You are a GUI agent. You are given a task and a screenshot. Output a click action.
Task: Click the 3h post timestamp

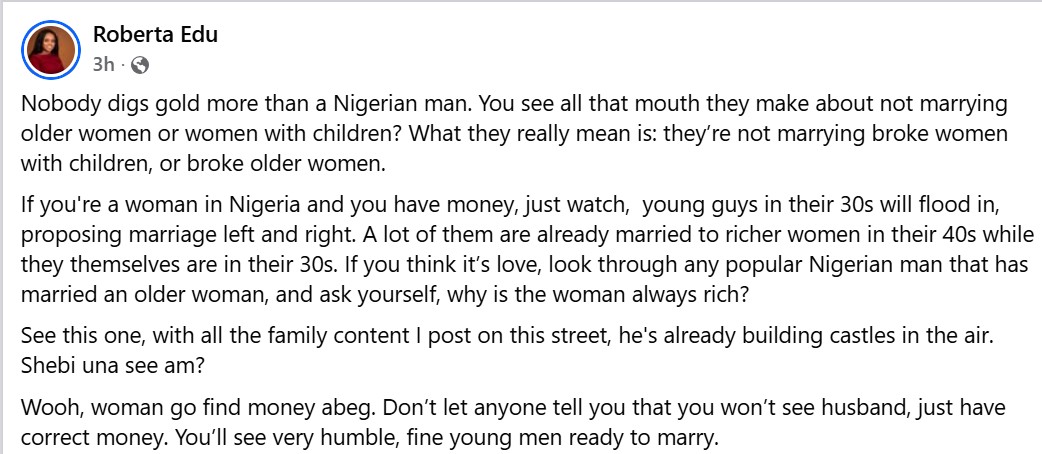103,65
